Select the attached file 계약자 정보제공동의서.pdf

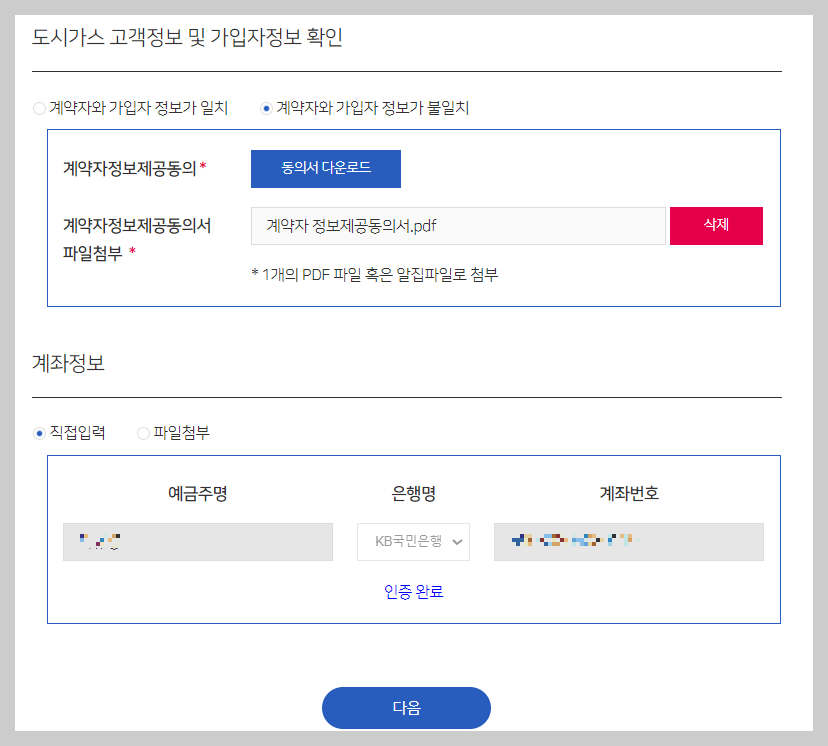click(458, 226)
